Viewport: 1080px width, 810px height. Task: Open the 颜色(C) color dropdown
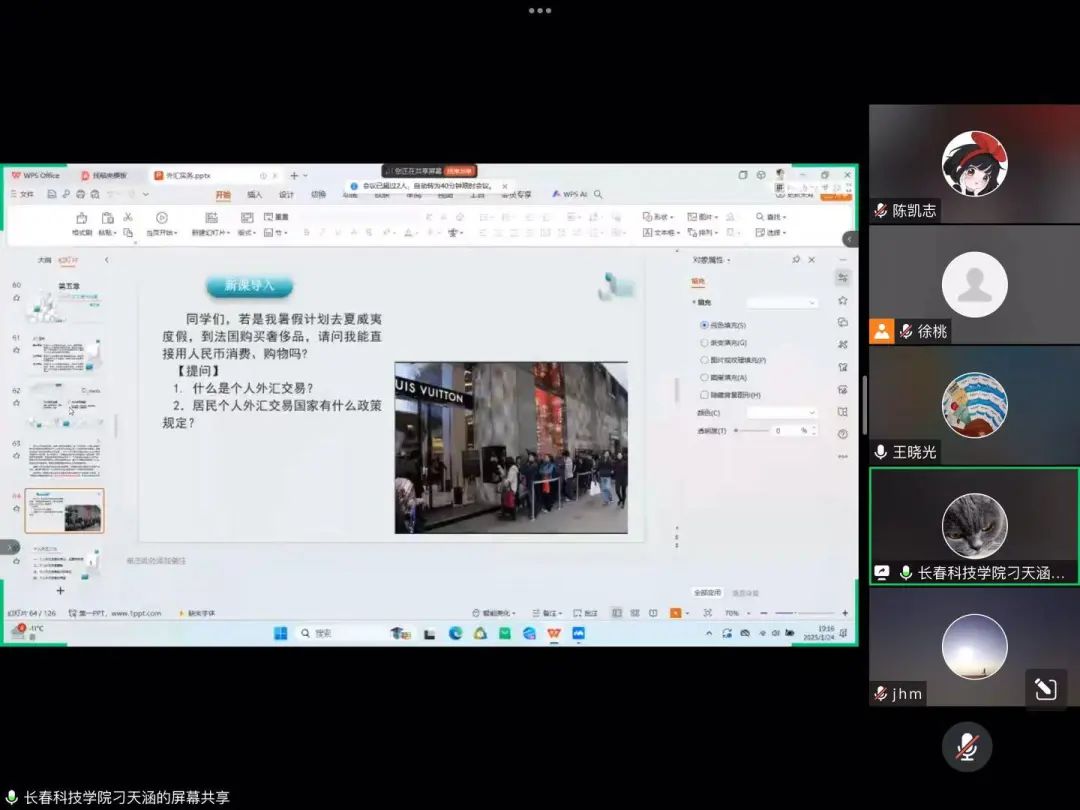[x=782, y=412]
